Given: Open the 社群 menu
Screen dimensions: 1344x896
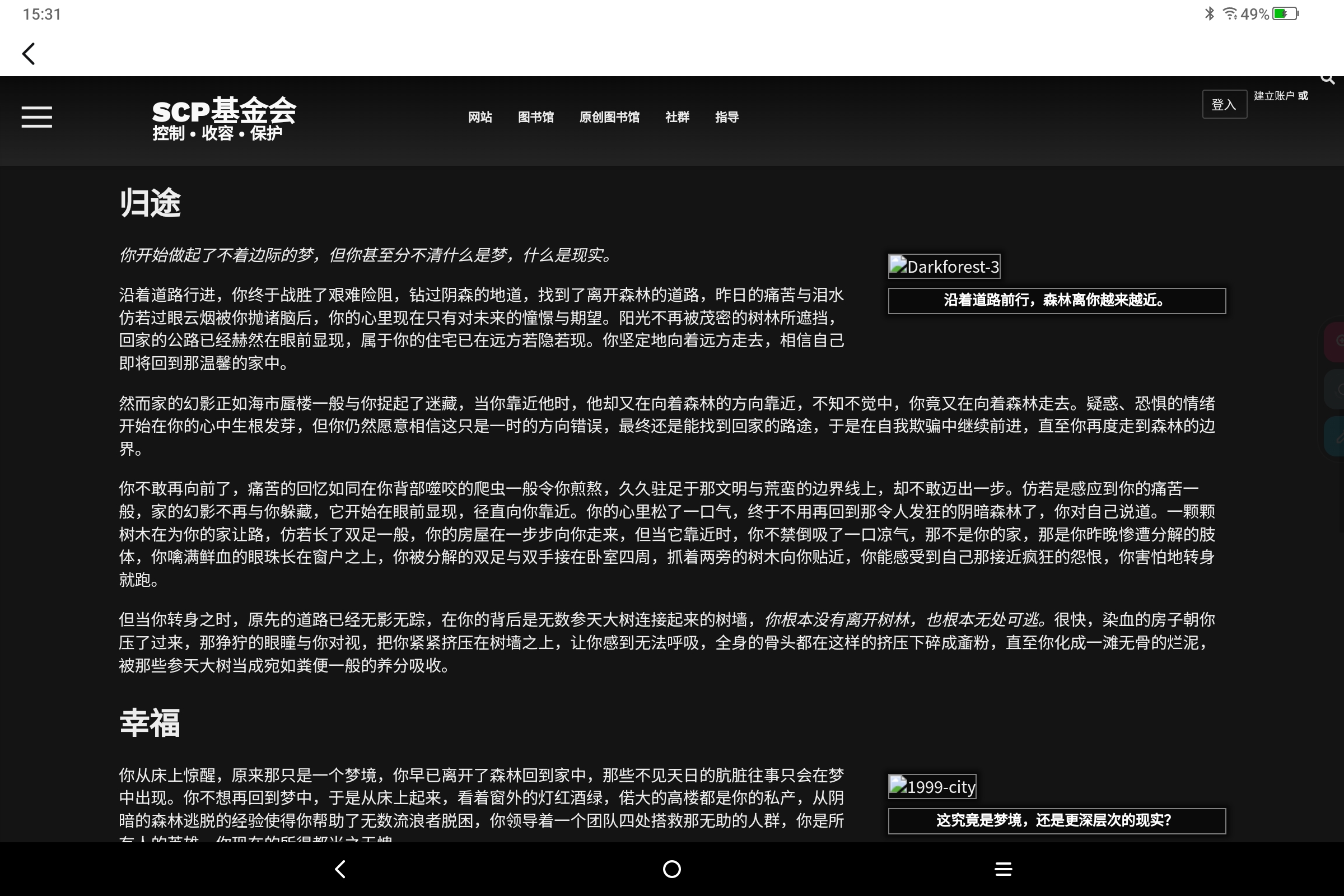Looking at the screenshot, I should point(677,117).
